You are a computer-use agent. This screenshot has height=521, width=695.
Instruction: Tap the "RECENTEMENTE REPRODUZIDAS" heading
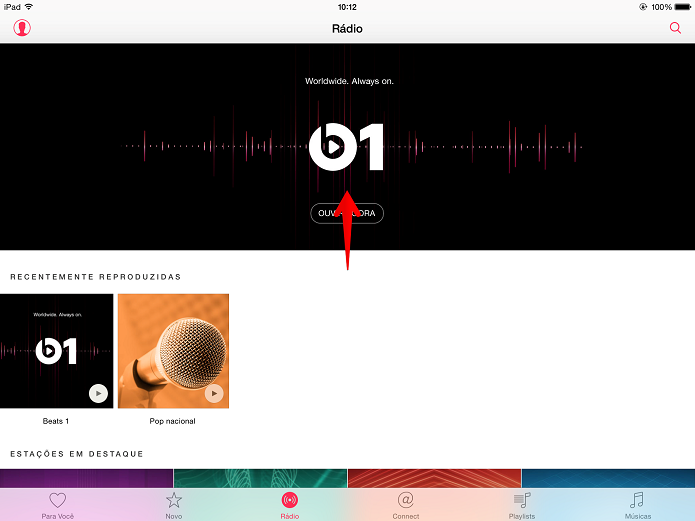tap(96, 277)
